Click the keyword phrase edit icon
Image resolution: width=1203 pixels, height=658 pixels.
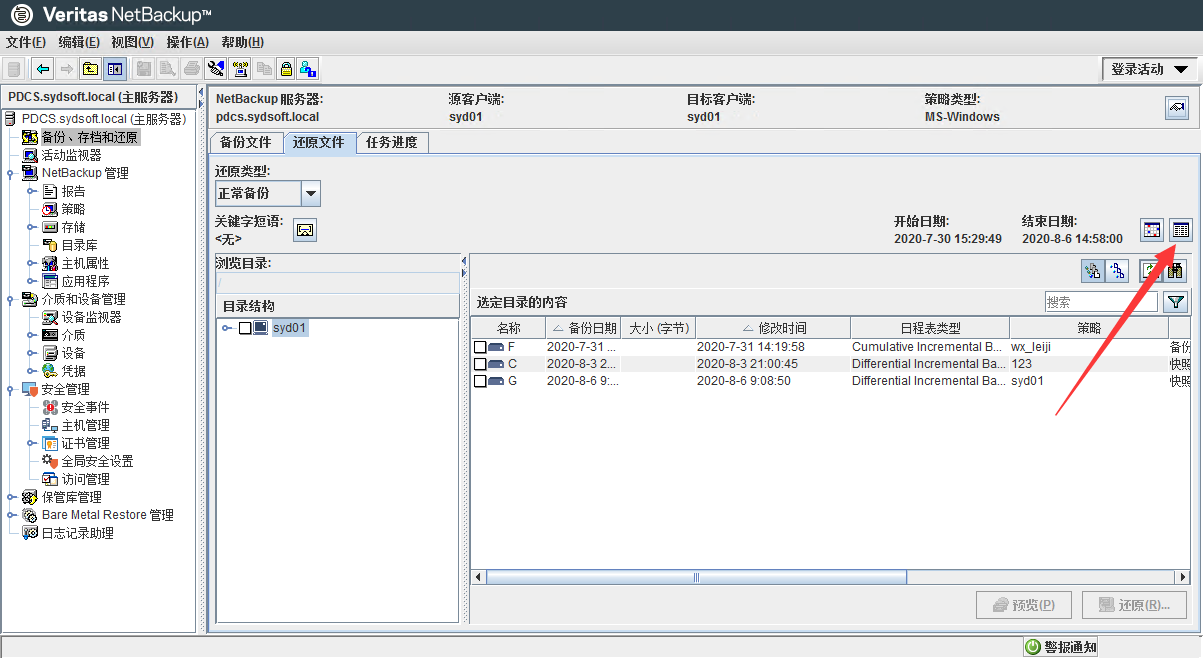point(304,230)
